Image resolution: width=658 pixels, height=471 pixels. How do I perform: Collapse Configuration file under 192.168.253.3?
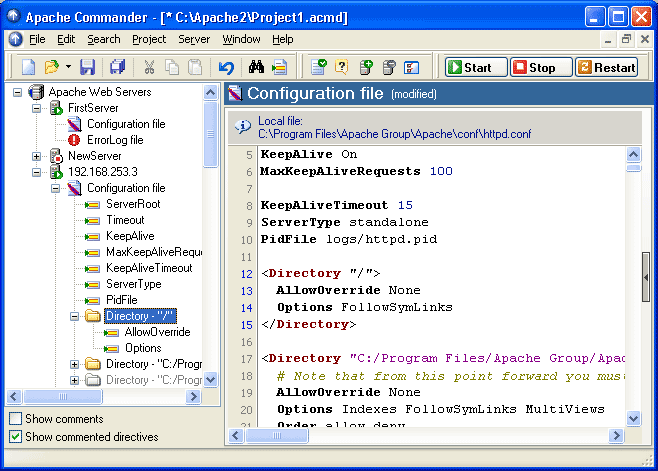[55, 188]
